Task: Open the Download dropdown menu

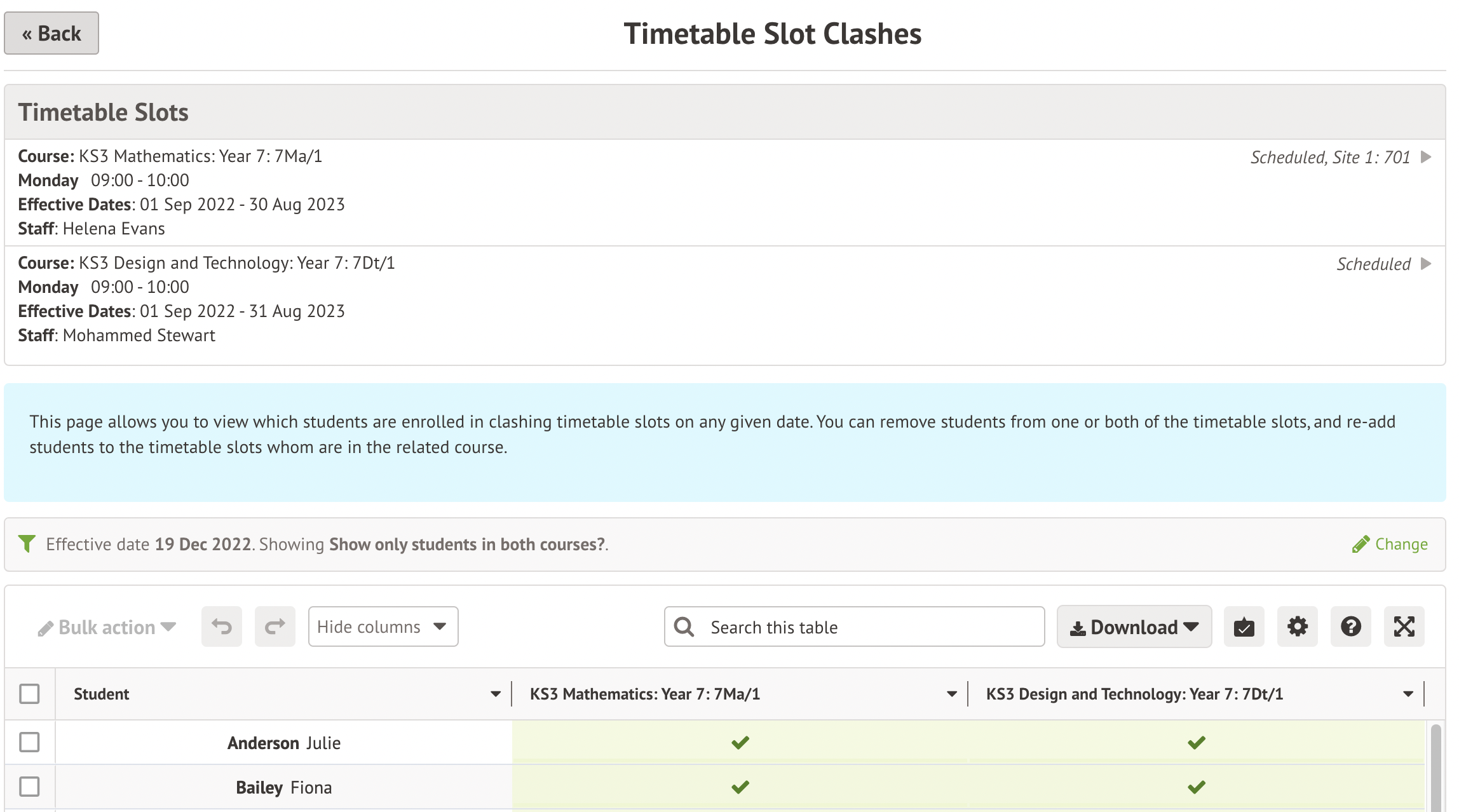Action: click(1134, 627)
